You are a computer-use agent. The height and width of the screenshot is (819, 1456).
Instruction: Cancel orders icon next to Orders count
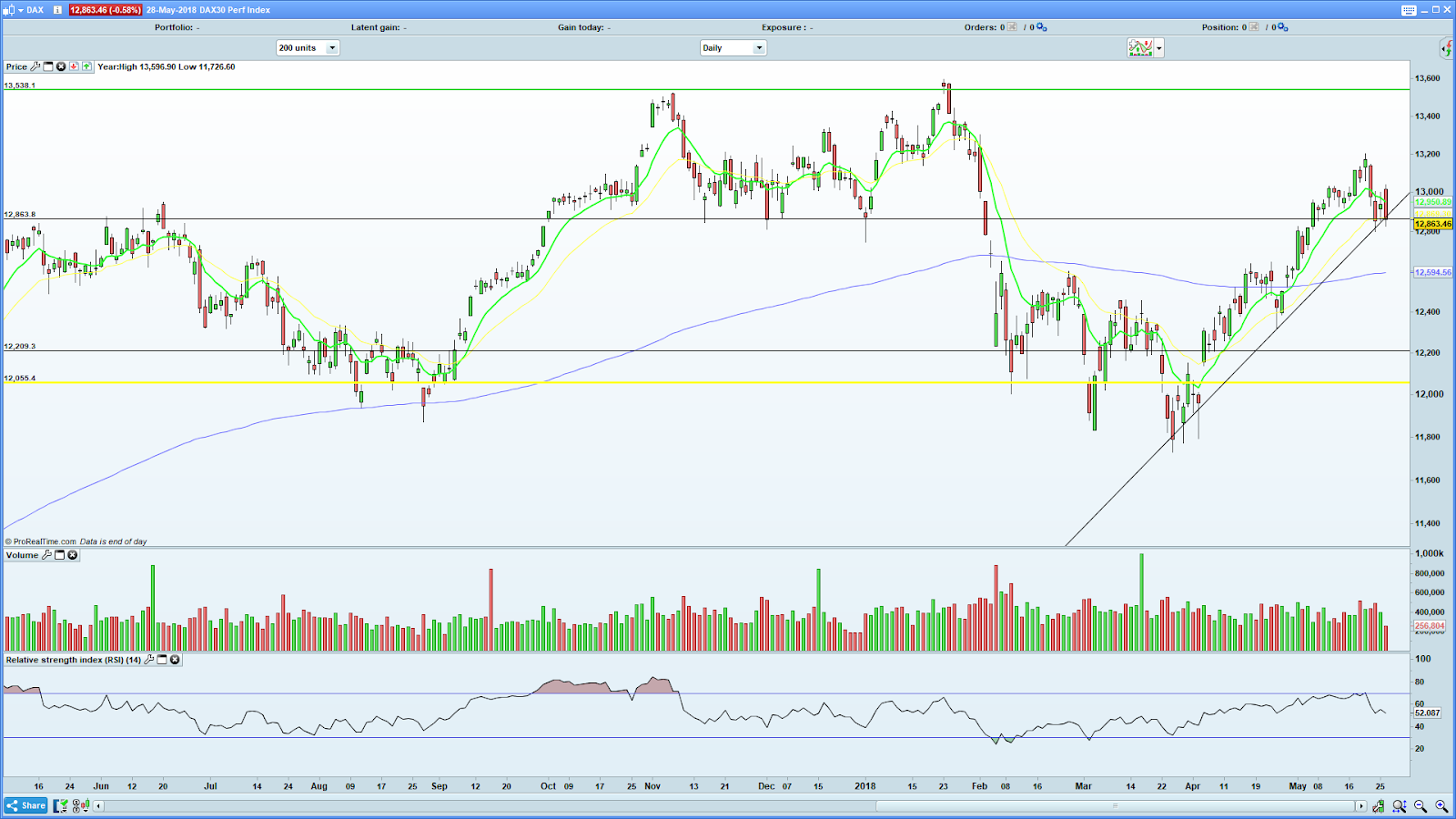[1012, 27]
